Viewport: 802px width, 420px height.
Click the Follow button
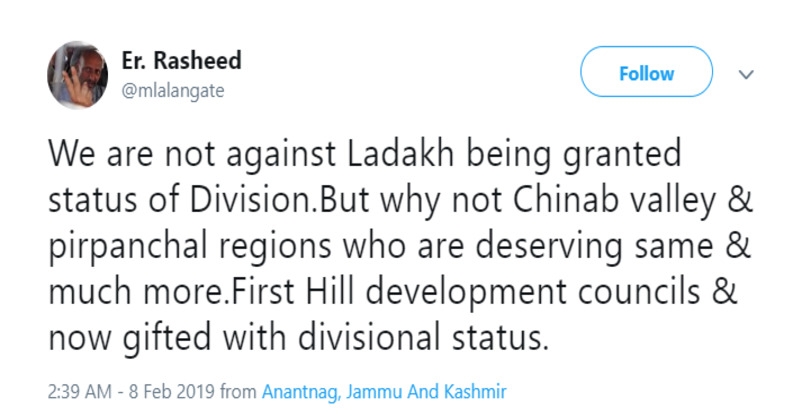coord(646,72)
